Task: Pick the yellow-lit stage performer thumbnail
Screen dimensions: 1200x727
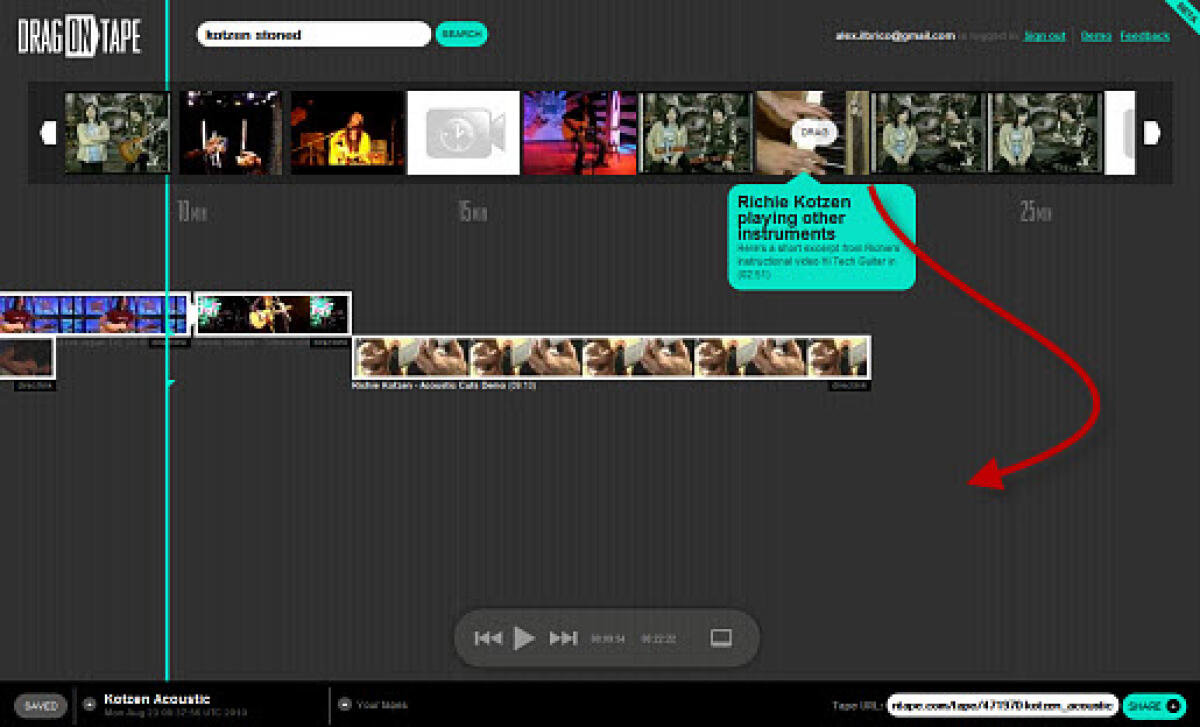Action: click(347, 133)
